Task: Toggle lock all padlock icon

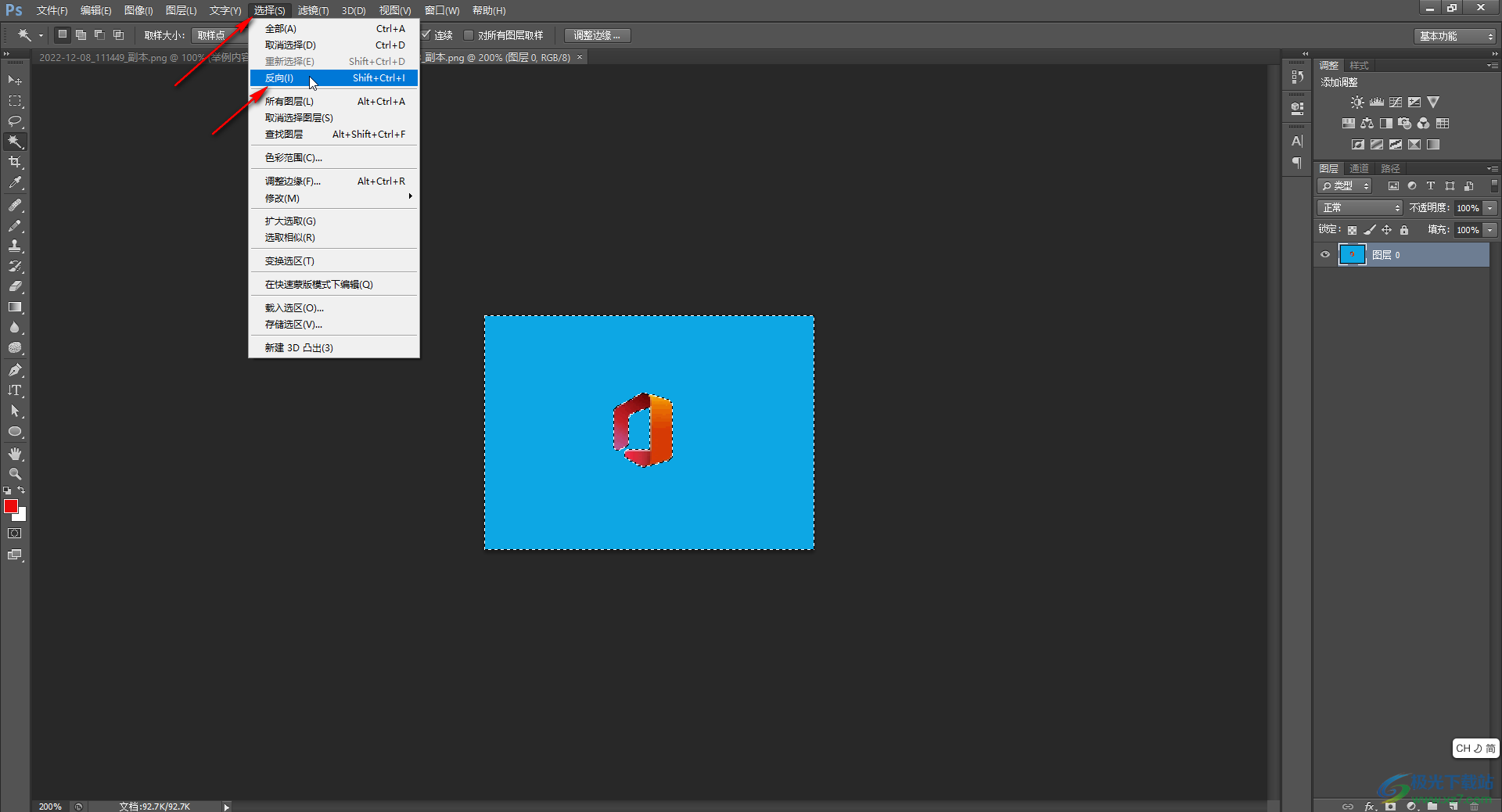Action: 1404,230
